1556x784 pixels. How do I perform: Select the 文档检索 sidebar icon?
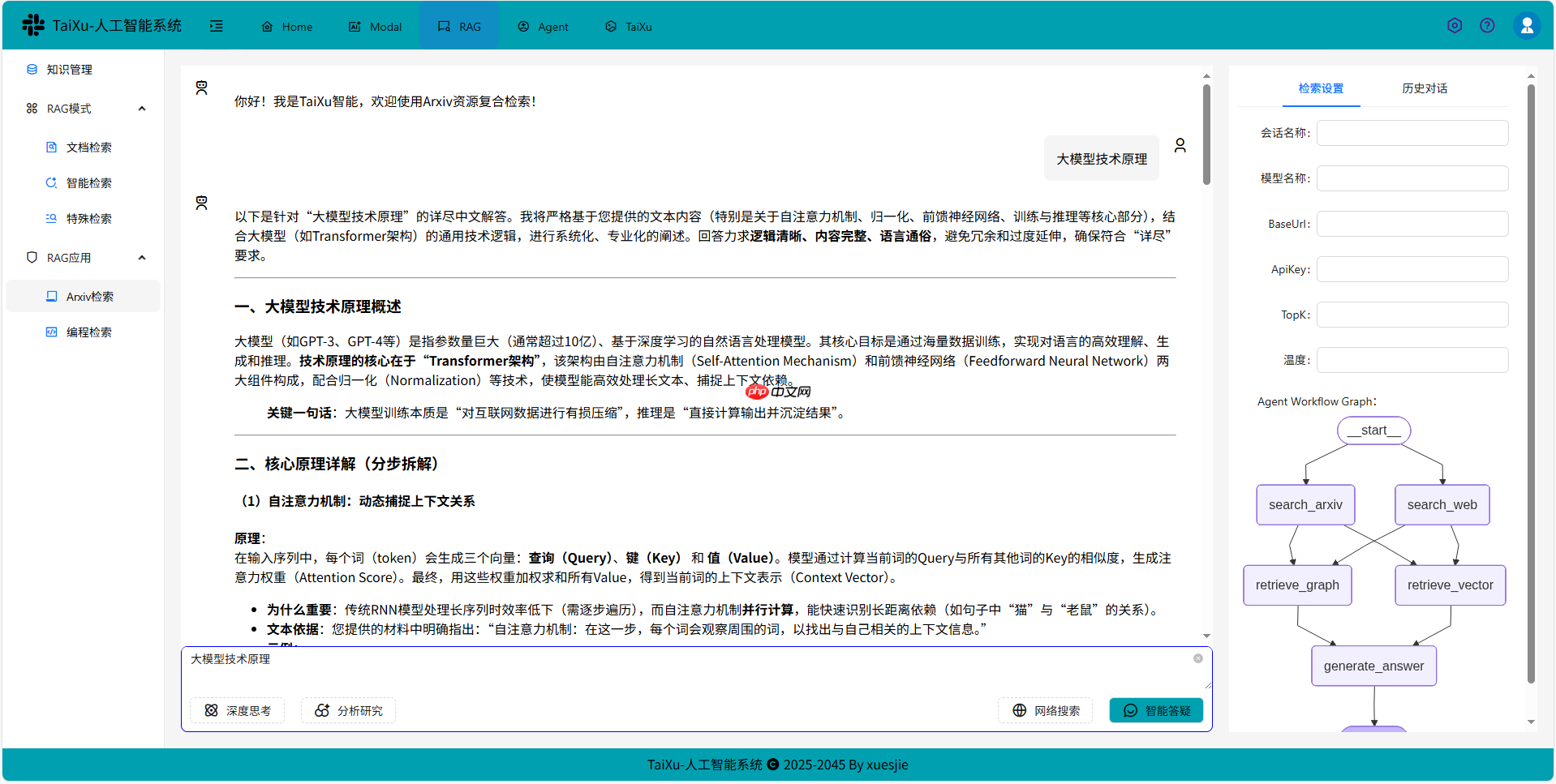50,147
